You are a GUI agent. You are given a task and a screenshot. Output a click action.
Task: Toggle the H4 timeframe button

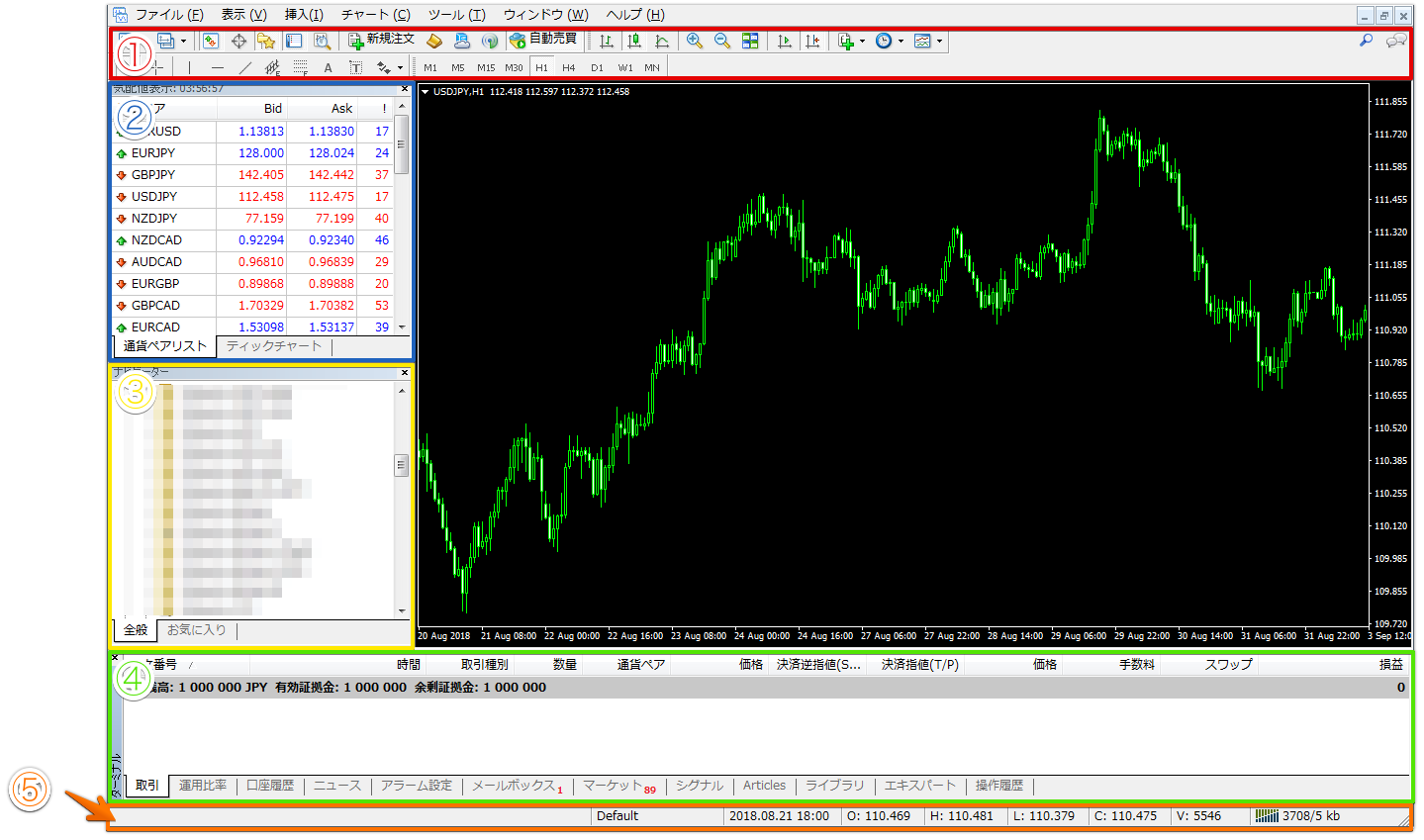568,67
